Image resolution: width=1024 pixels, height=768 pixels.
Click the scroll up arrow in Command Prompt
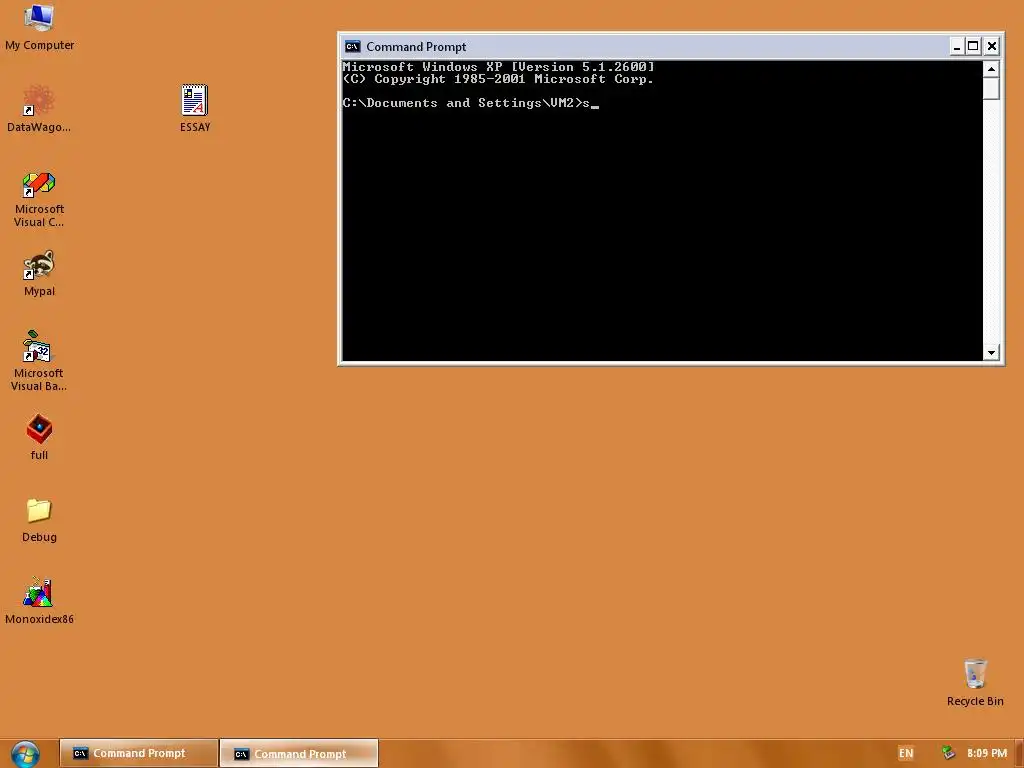click(991, 69)
